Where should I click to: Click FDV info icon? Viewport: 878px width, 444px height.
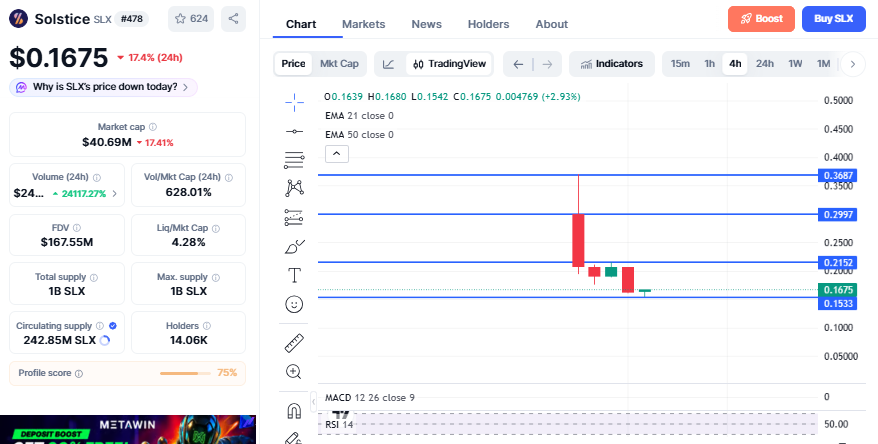pos(77,228)
